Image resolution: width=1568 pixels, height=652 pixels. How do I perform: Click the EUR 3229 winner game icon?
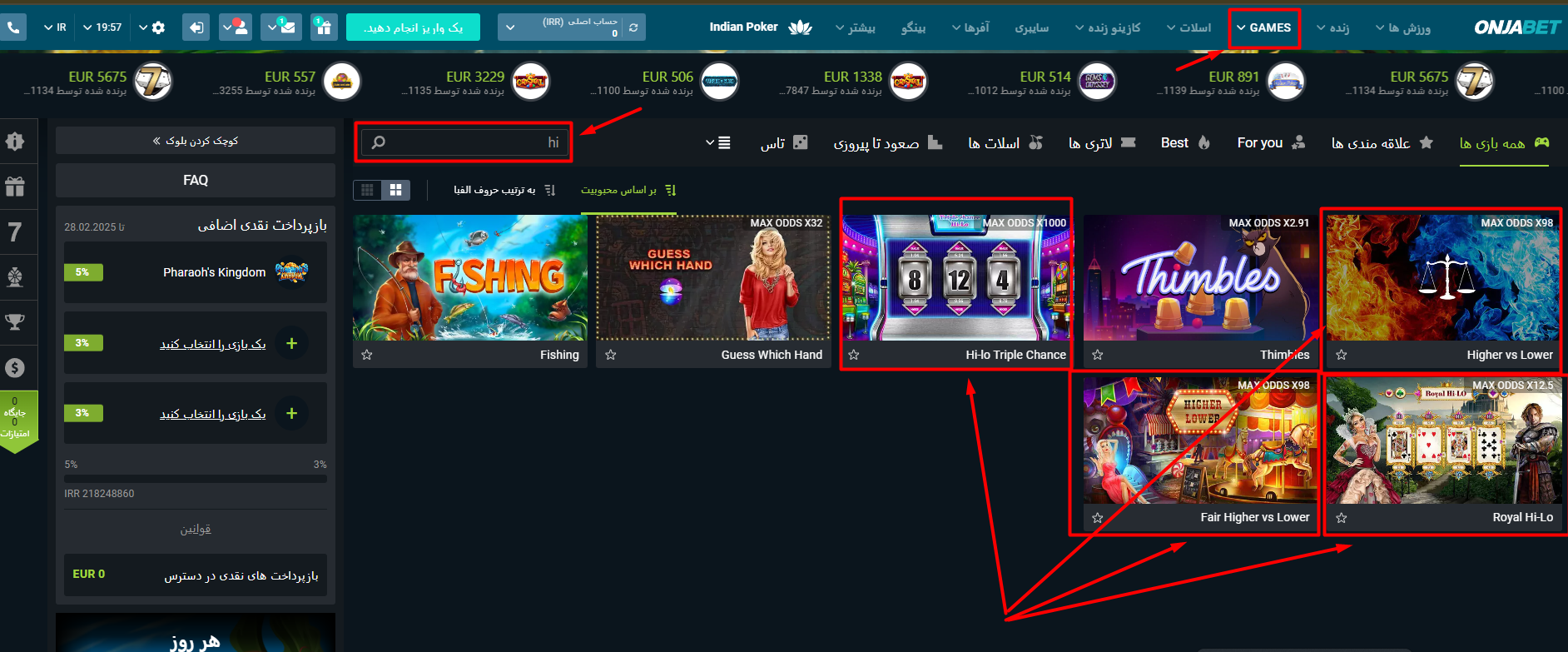(x=530, y=82)
